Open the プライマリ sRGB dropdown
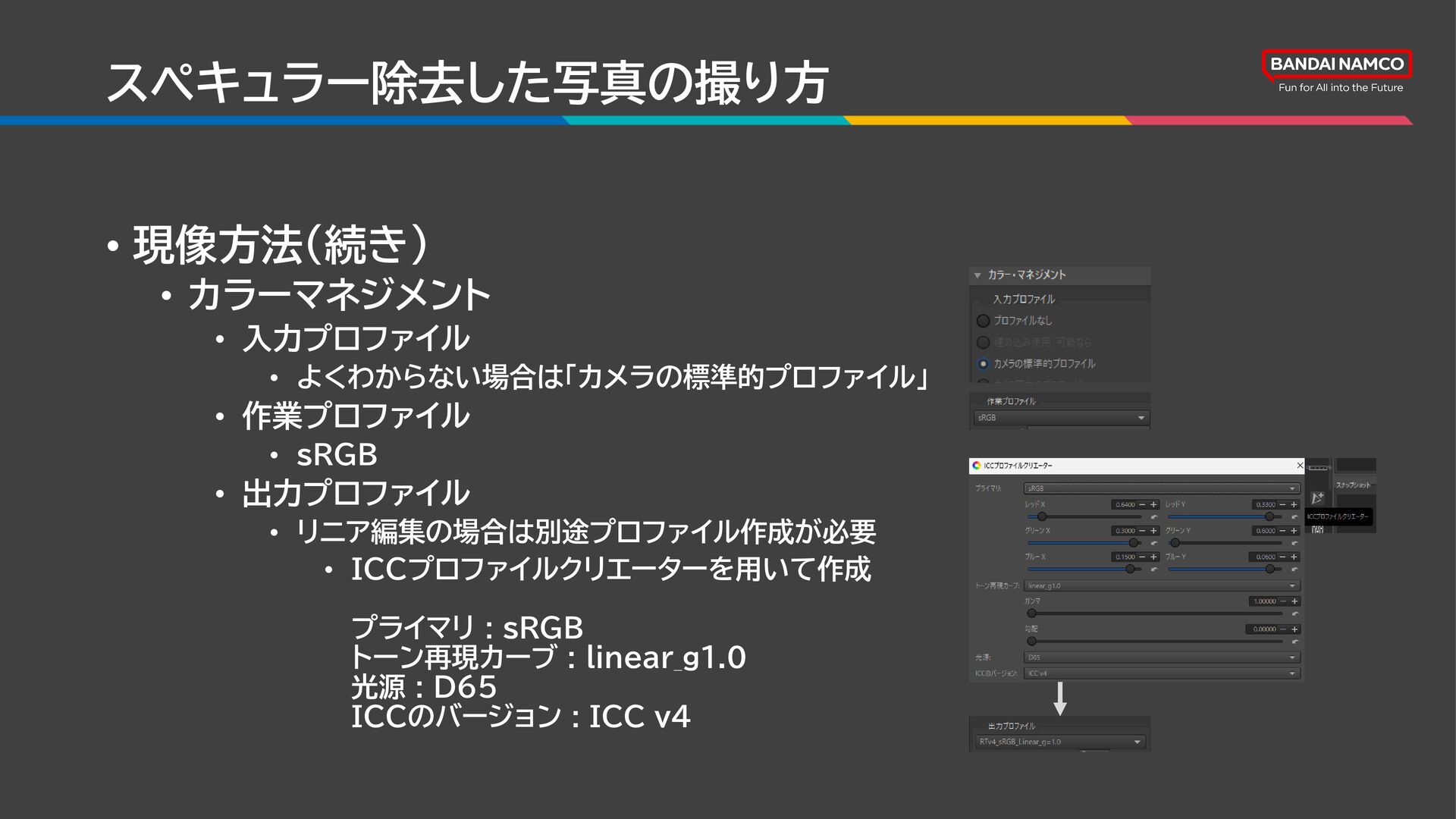This screenshot has width=1456, height=819. click(x=1162, y=488)
